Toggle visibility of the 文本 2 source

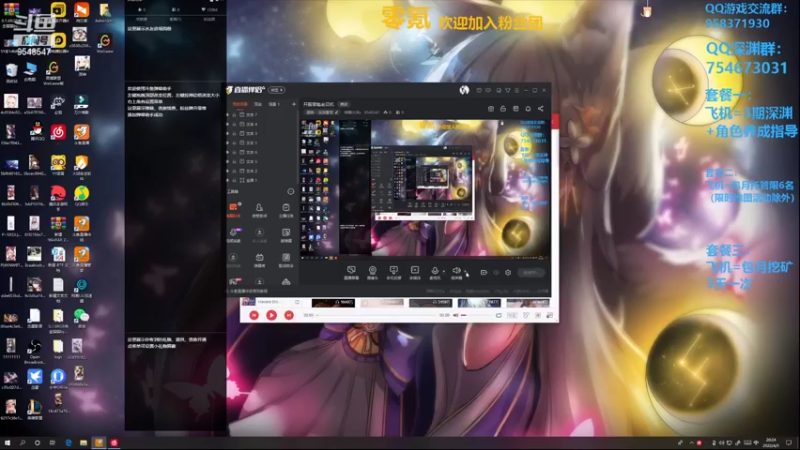coord(235,171)
